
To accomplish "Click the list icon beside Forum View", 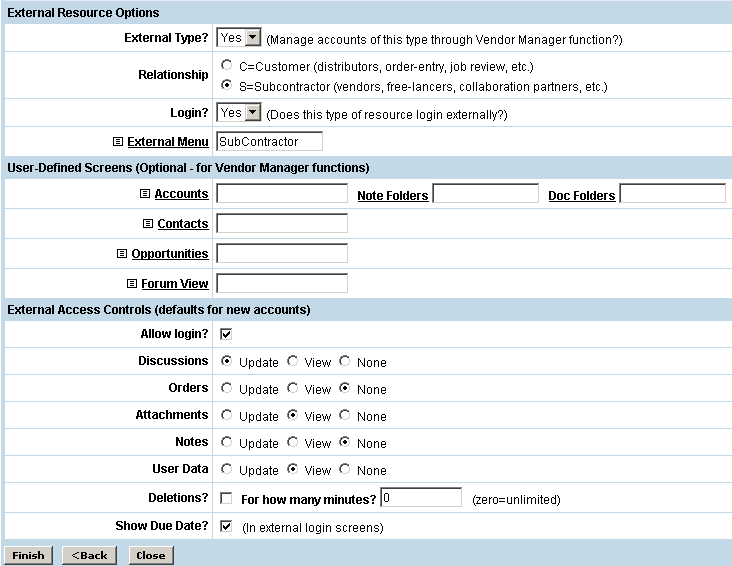I will (132, 283).
